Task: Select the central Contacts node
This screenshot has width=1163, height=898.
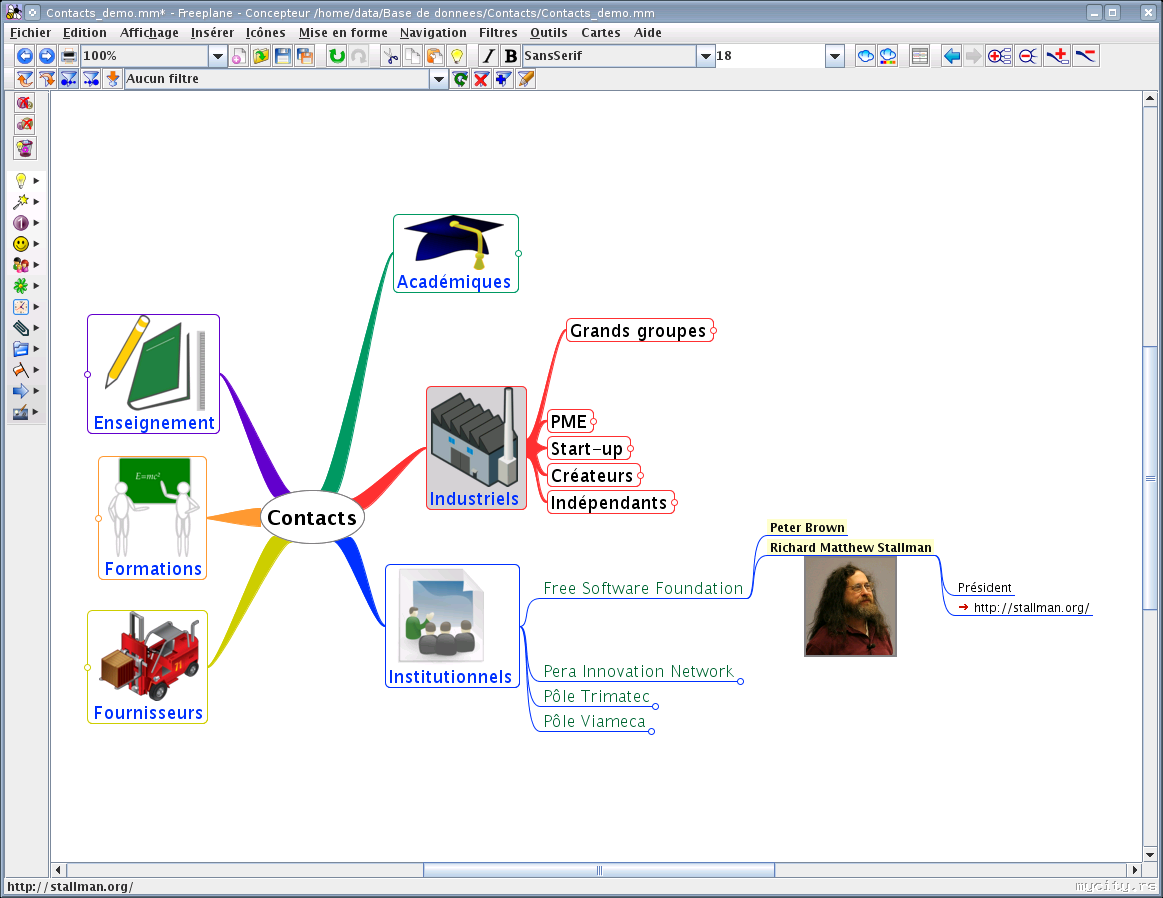Action: [312, 518]
